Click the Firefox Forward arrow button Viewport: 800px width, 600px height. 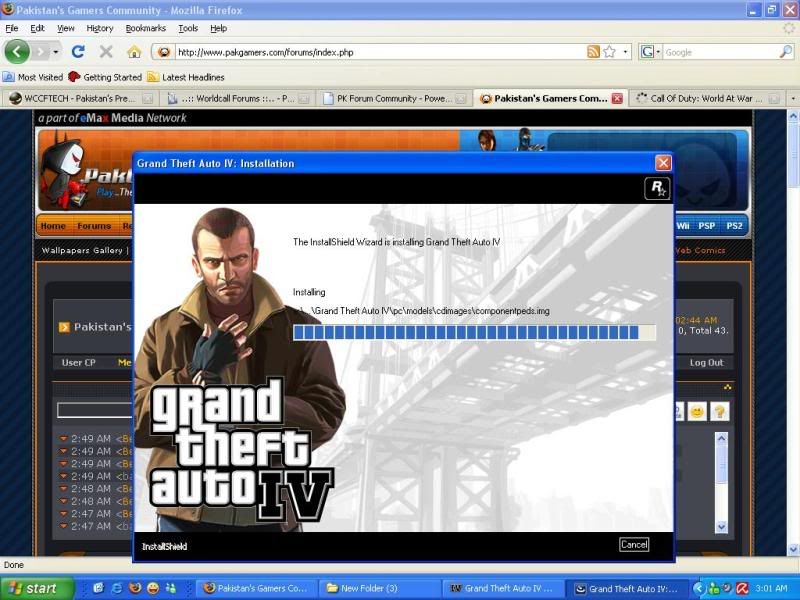40,52
